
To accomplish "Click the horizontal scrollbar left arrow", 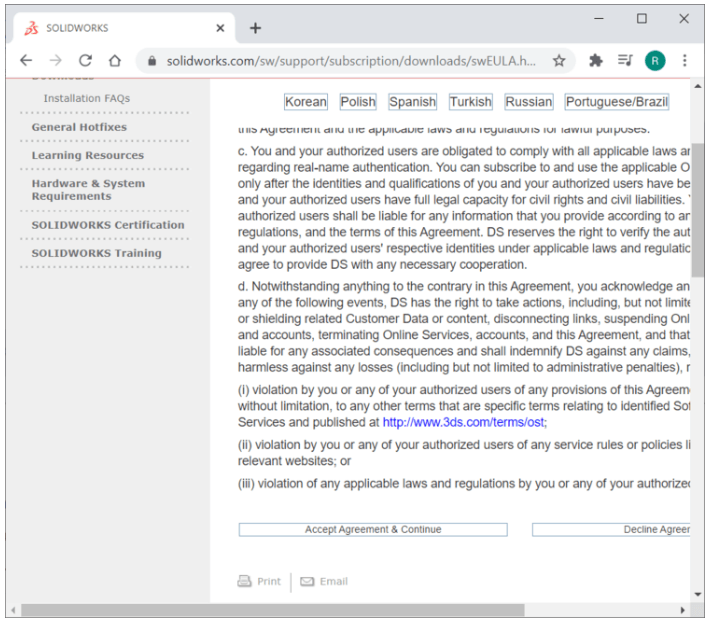I will point(14,610).
